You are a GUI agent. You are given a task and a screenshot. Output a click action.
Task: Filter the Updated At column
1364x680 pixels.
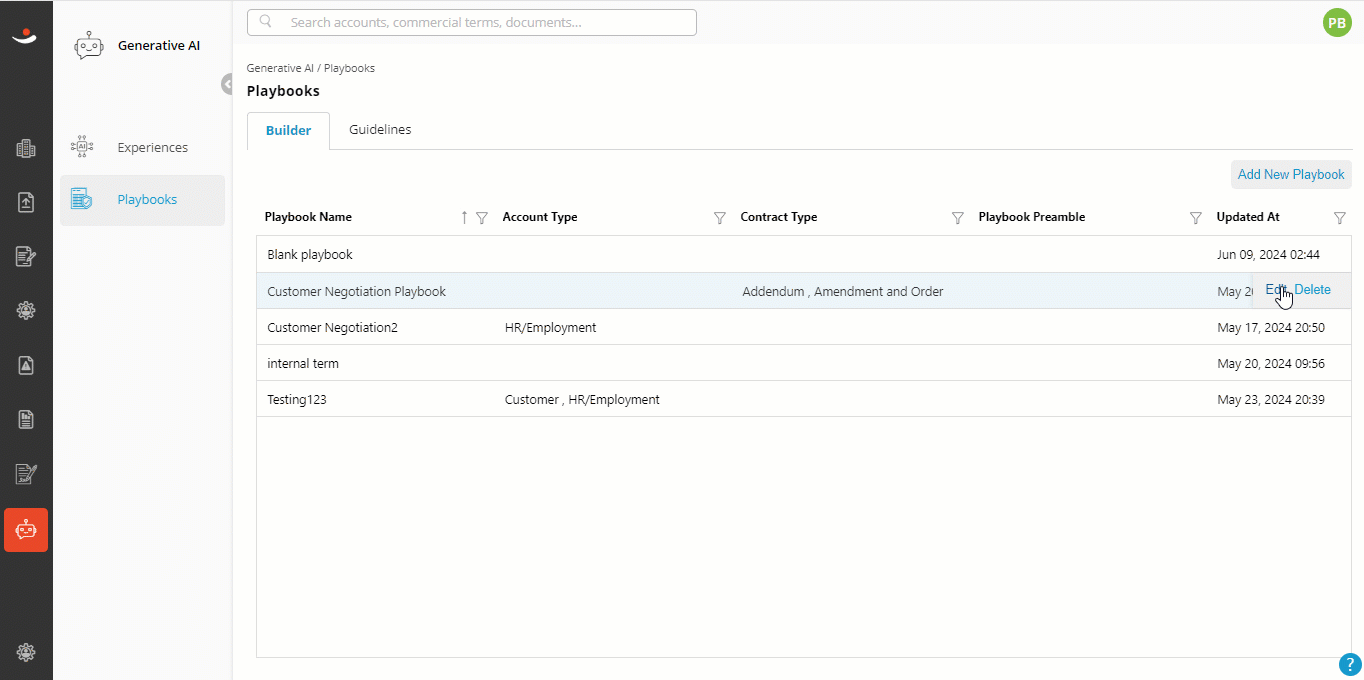tap(1340, 218)
